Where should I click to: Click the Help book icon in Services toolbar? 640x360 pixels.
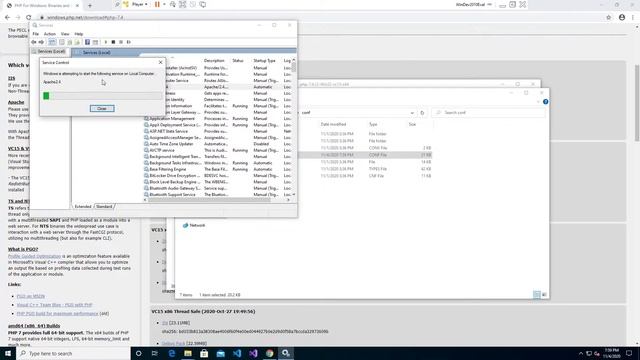[87, 42]
